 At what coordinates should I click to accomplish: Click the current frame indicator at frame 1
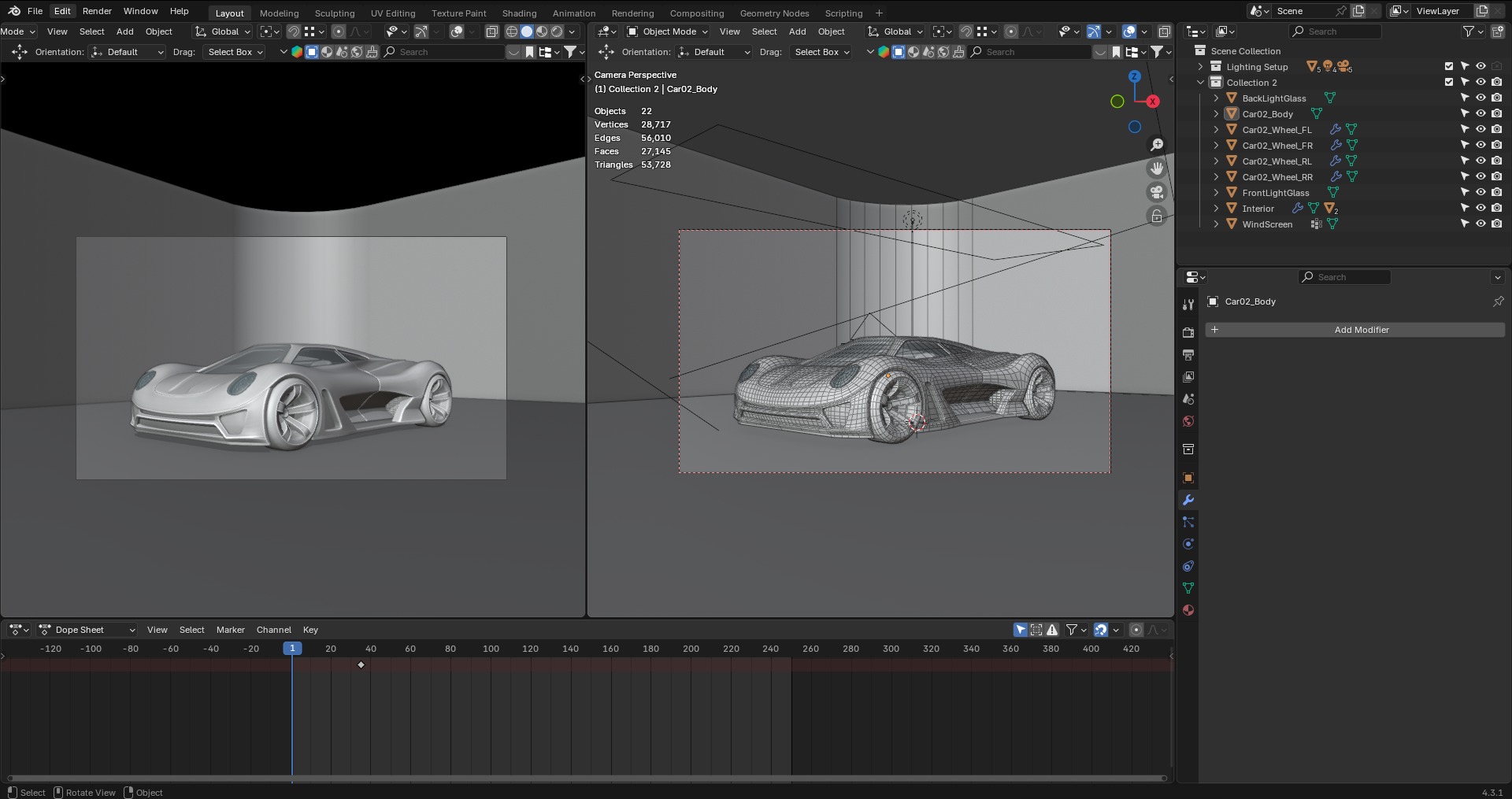tap(292, 649)
